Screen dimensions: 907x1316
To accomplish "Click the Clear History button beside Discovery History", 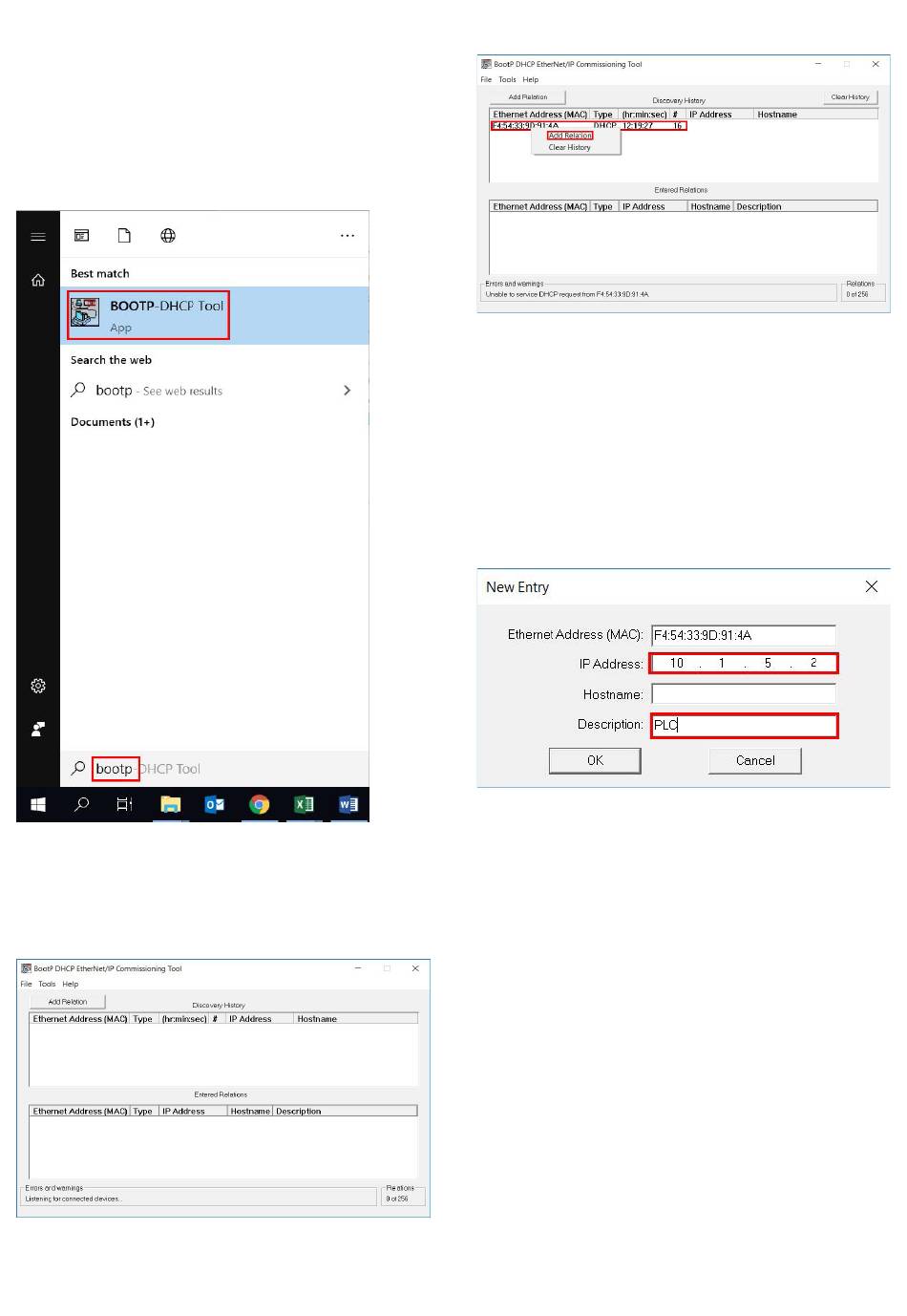I will pyautogui.click(x=850, y=97).
